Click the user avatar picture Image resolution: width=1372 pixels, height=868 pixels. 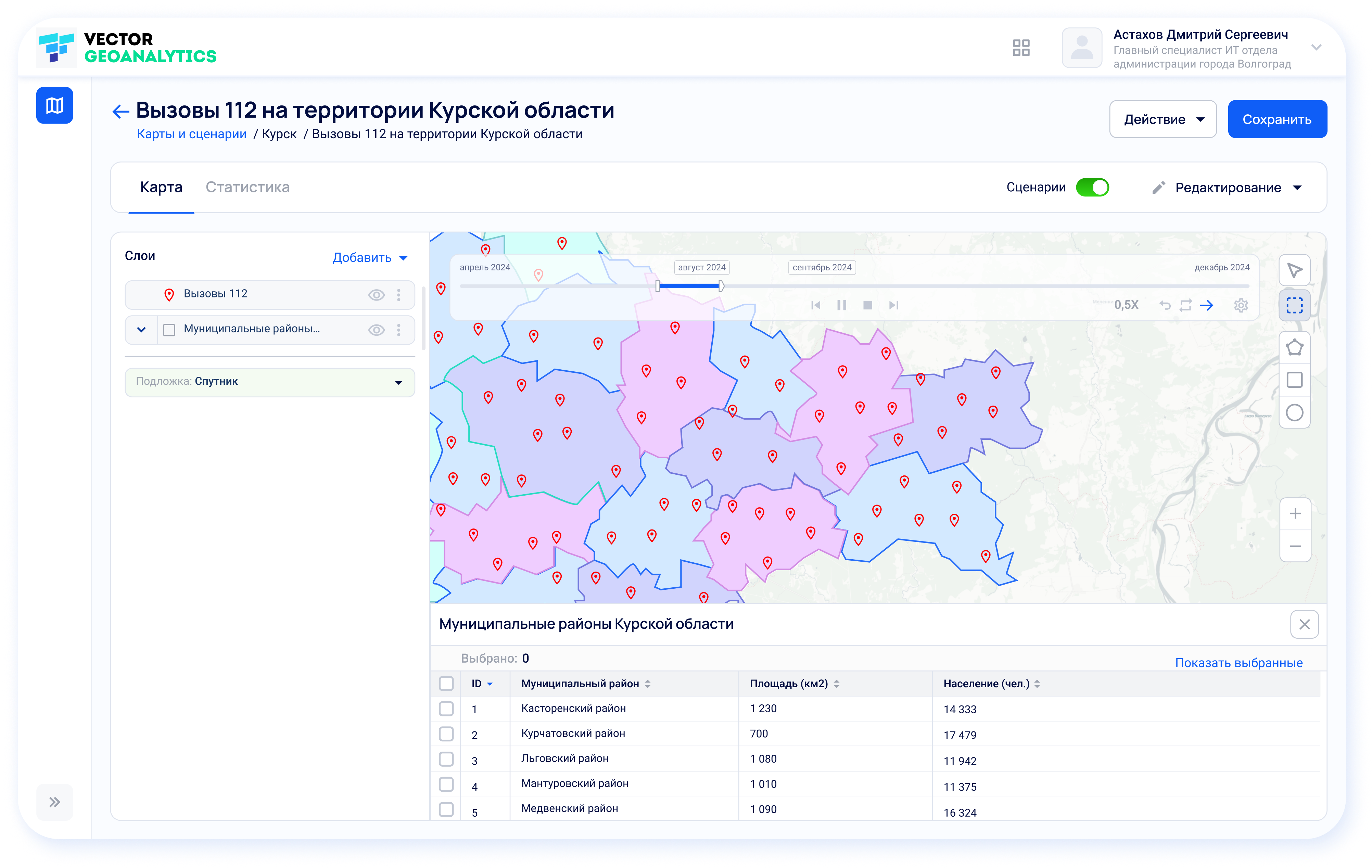pyautogui.click(x=1081, y=48)
